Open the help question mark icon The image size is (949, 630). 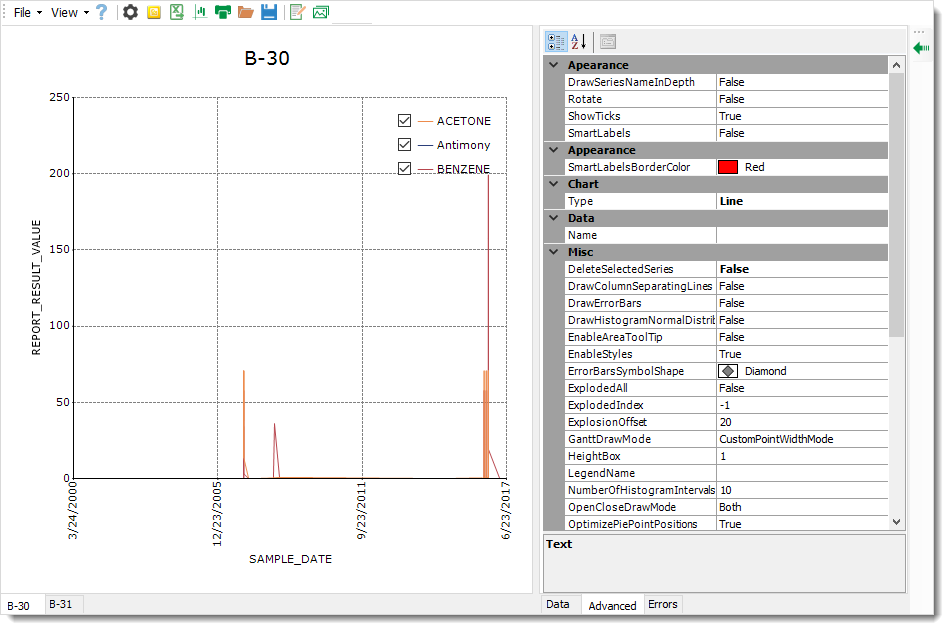[102, 12]
